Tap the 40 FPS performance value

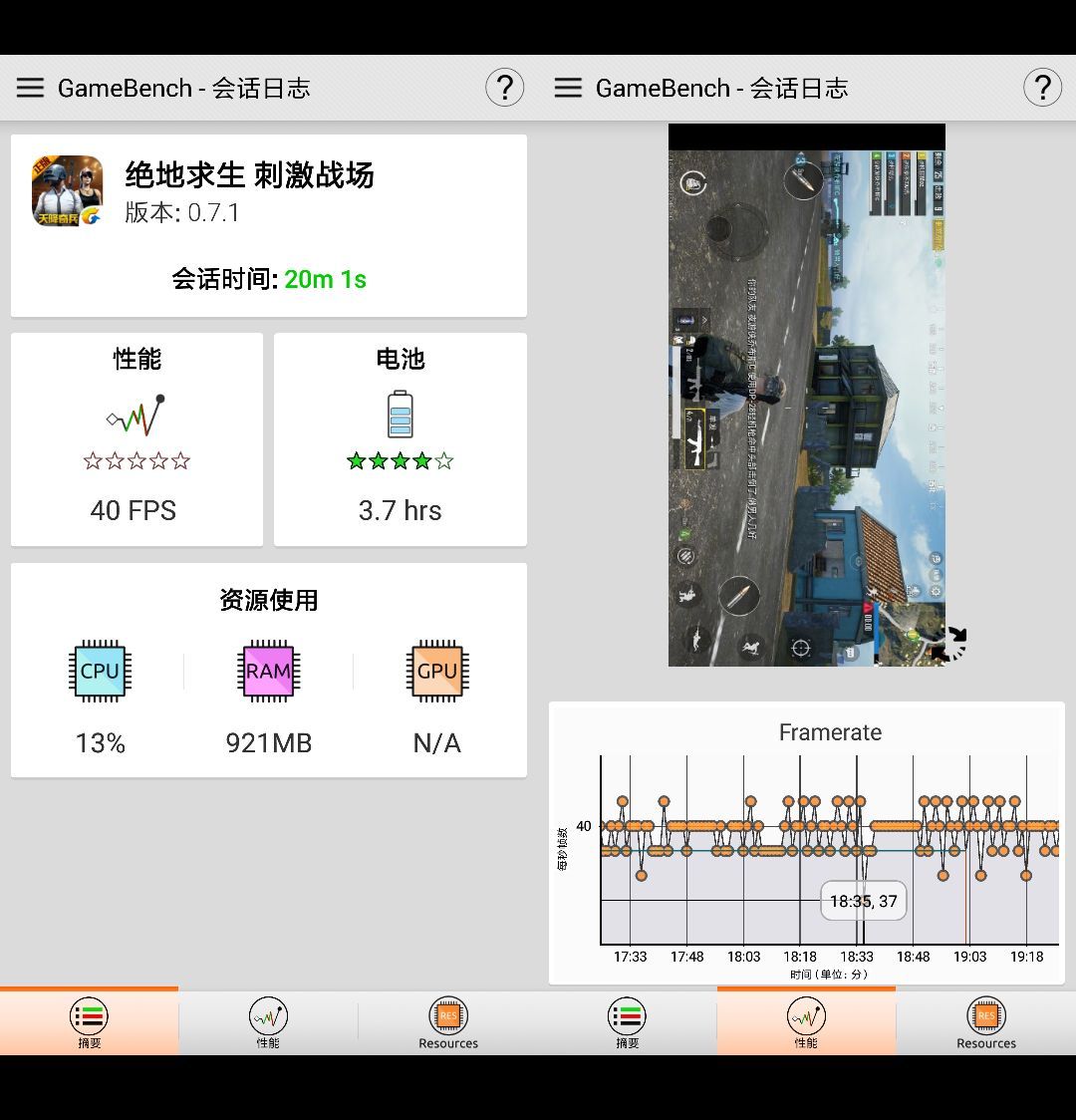pyautogui.click(x=134, y=510)
